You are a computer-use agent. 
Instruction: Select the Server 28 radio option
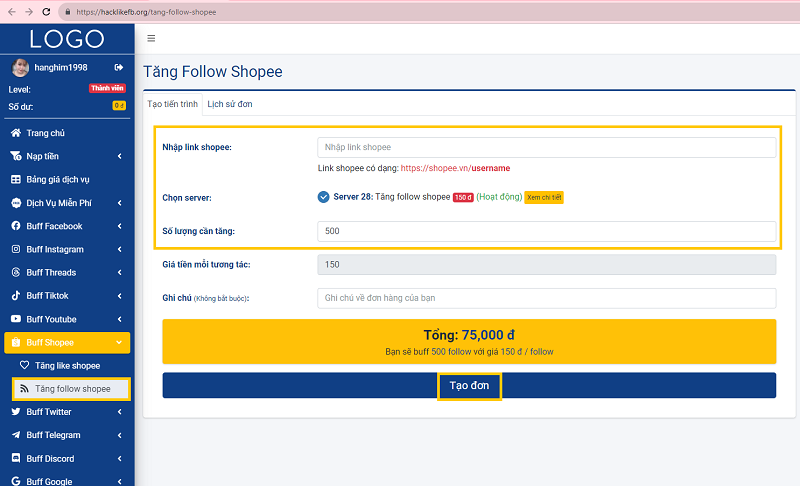[x=323, y=197]
